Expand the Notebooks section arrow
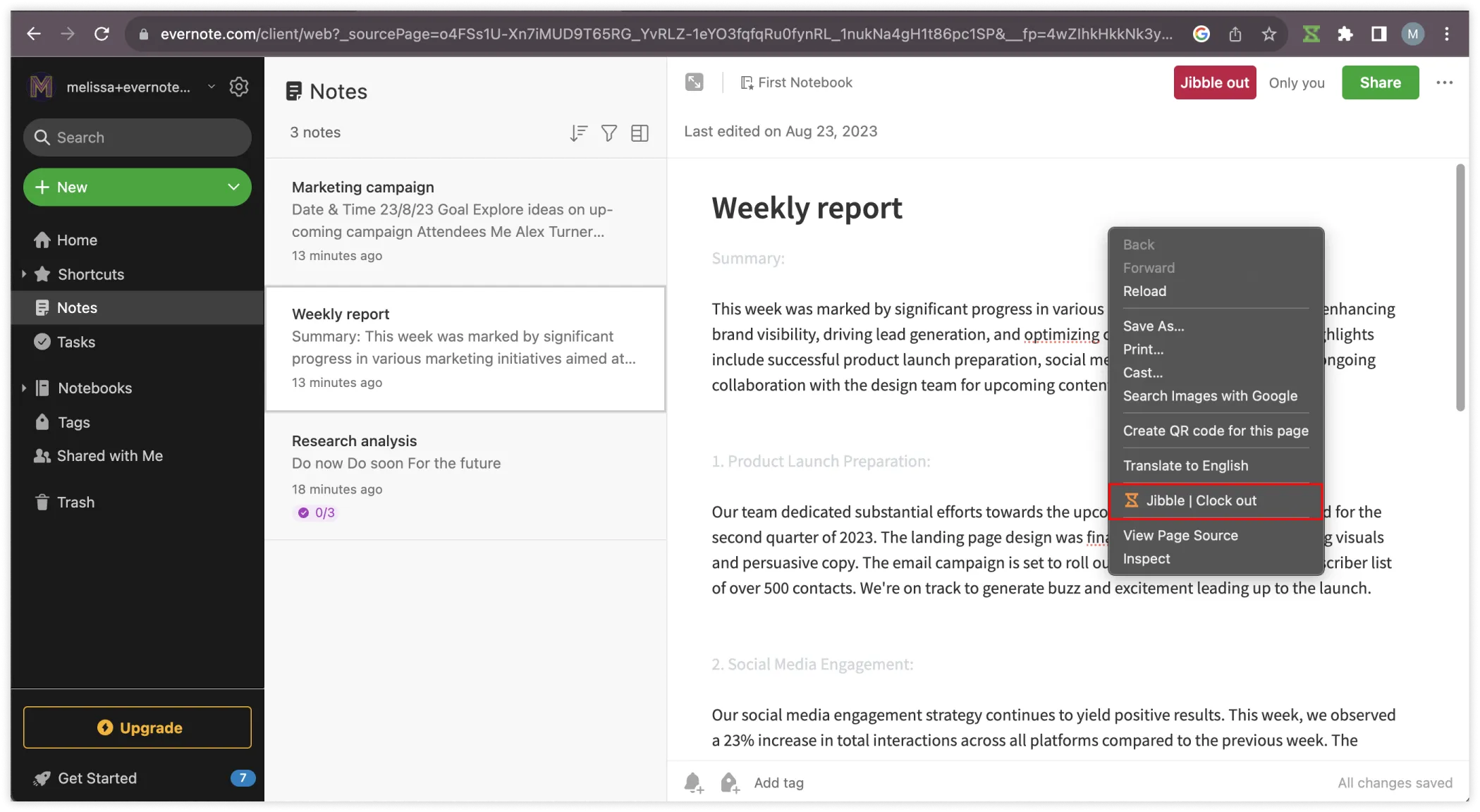This screenshot has height=812, width=1480. [x=24, y=388]
